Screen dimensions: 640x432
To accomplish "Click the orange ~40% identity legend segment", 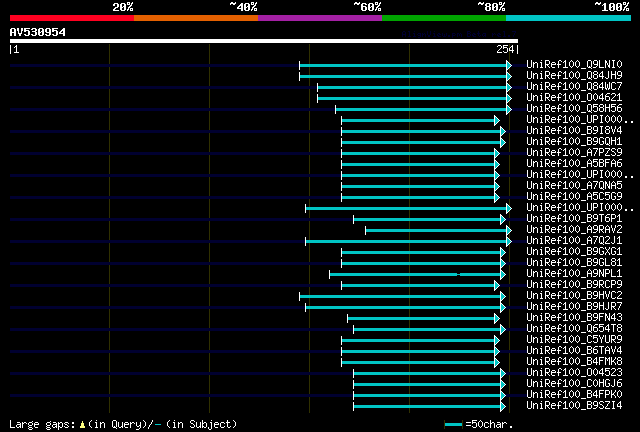I will point(196,18).
